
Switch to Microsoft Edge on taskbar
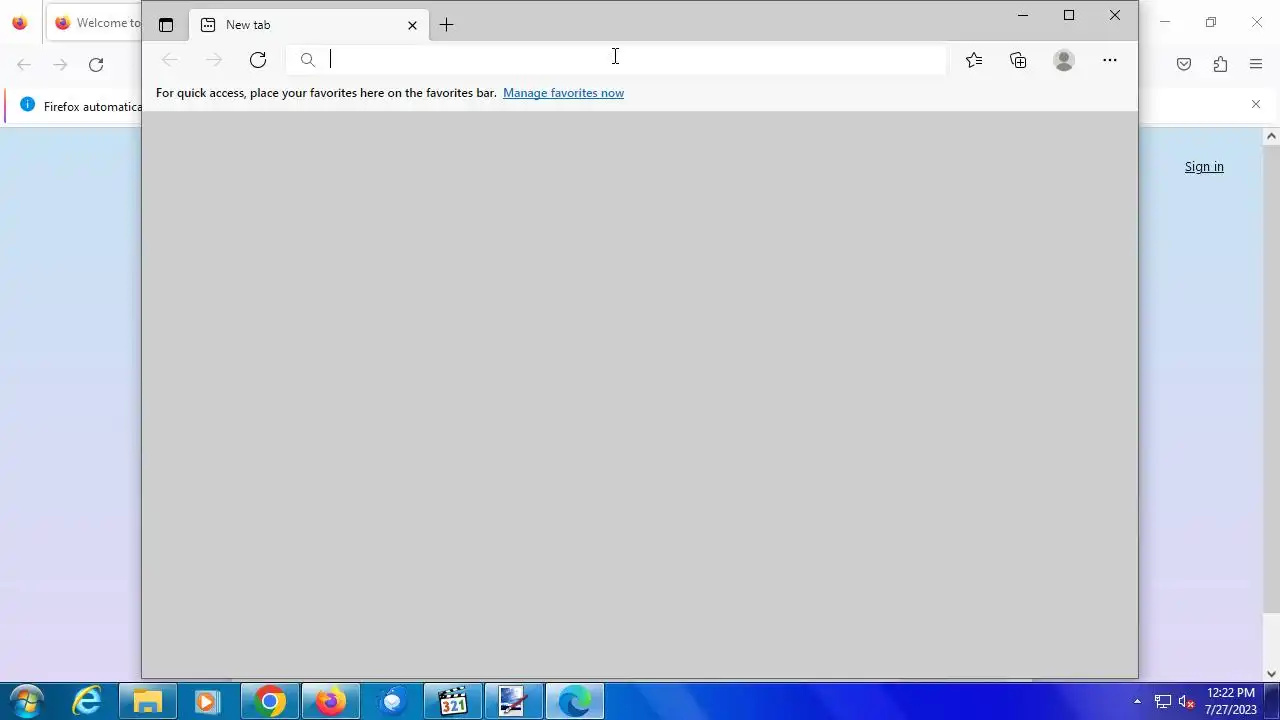point(575,702)
